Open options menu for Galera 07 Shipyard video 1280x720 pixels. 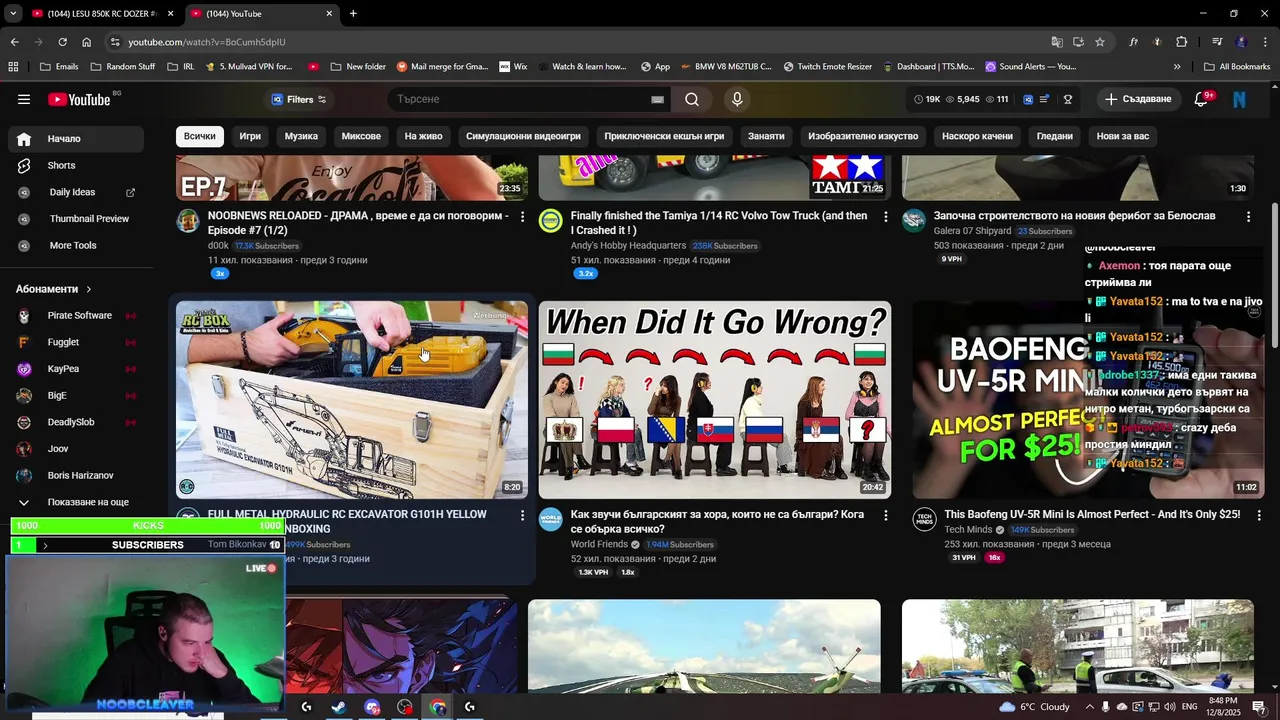point(1248,216)
